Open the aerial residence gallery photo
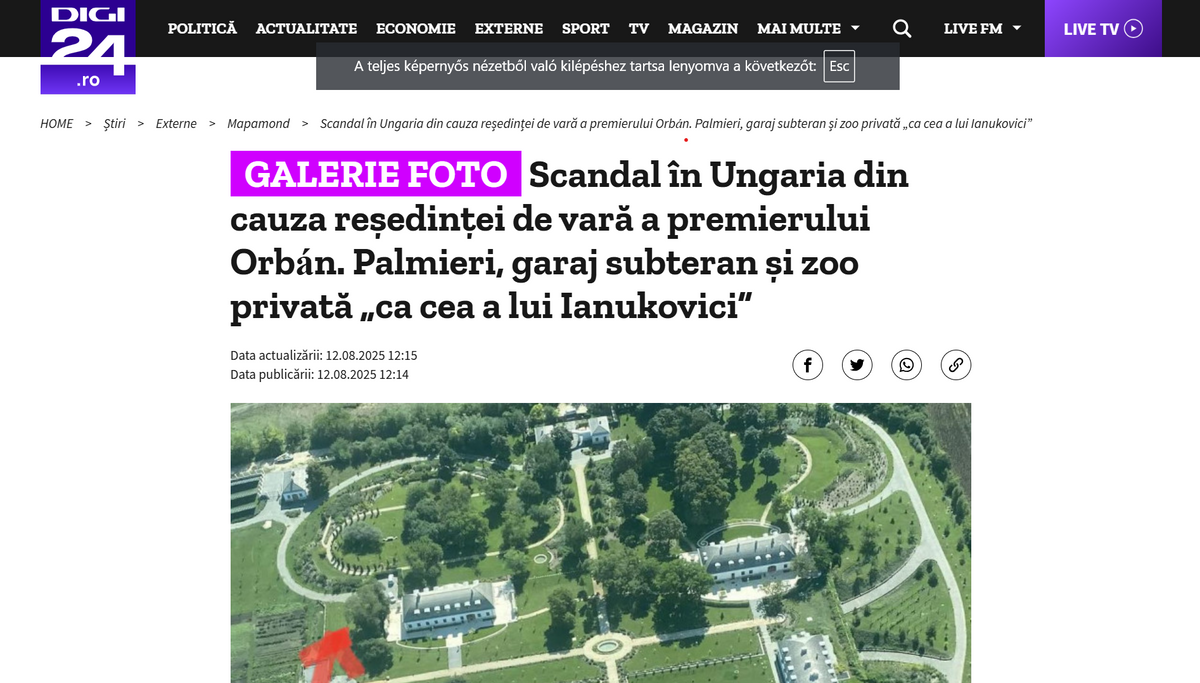1200x683 pixels. (601, 543)
